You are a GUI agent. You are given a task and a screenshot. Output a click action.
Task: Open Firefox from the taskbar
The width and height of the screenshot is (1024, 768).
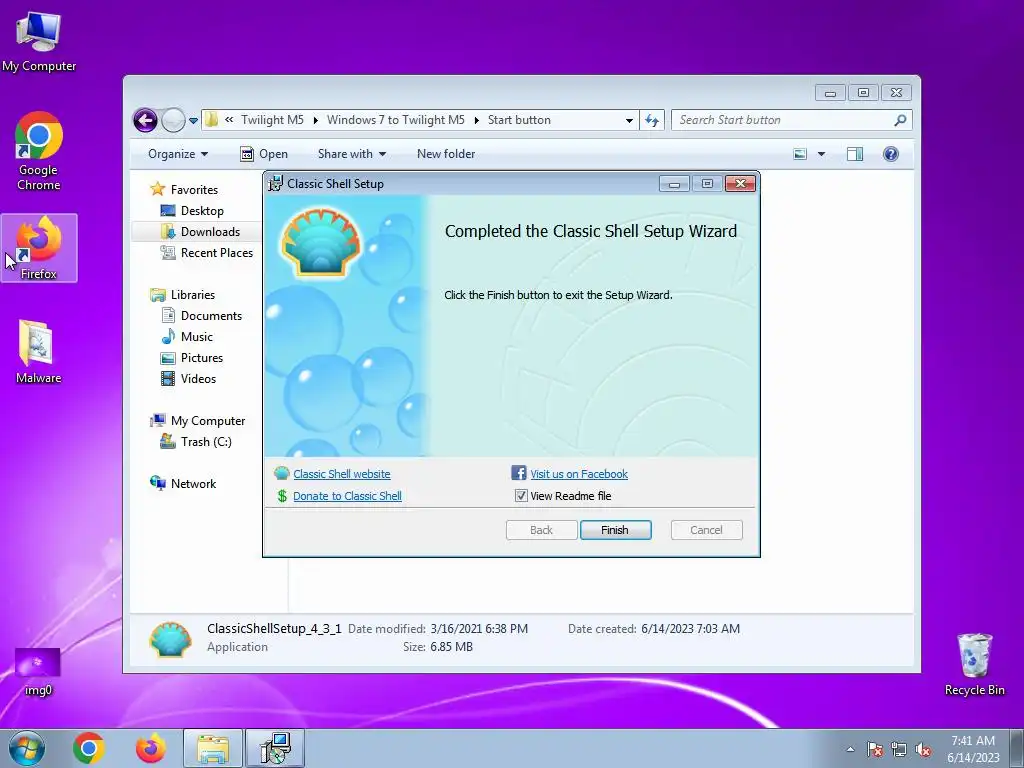click(150, 748)
